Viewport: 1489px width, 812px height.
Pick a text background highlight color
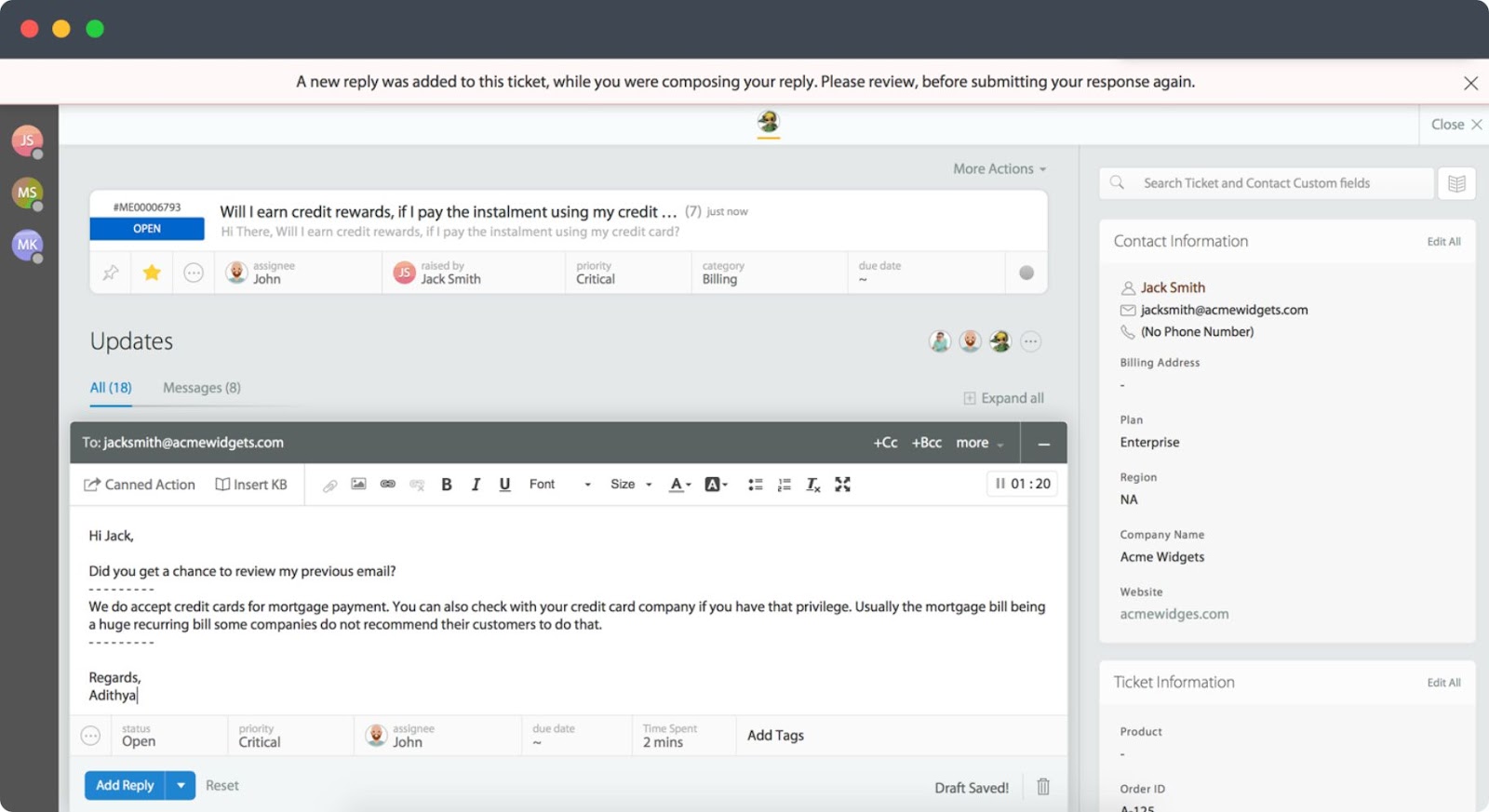click(x=716, y=485)
